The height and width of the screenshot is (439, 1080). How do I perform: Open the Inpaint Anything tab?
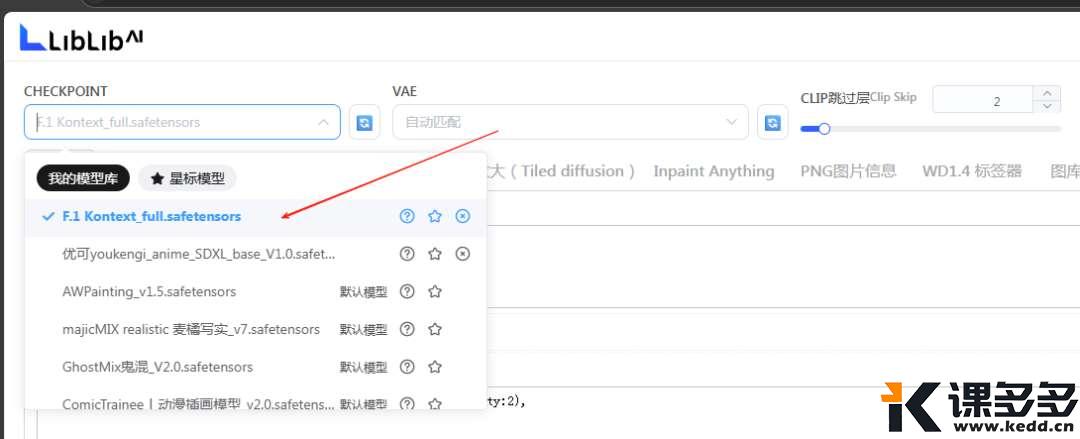714,171
